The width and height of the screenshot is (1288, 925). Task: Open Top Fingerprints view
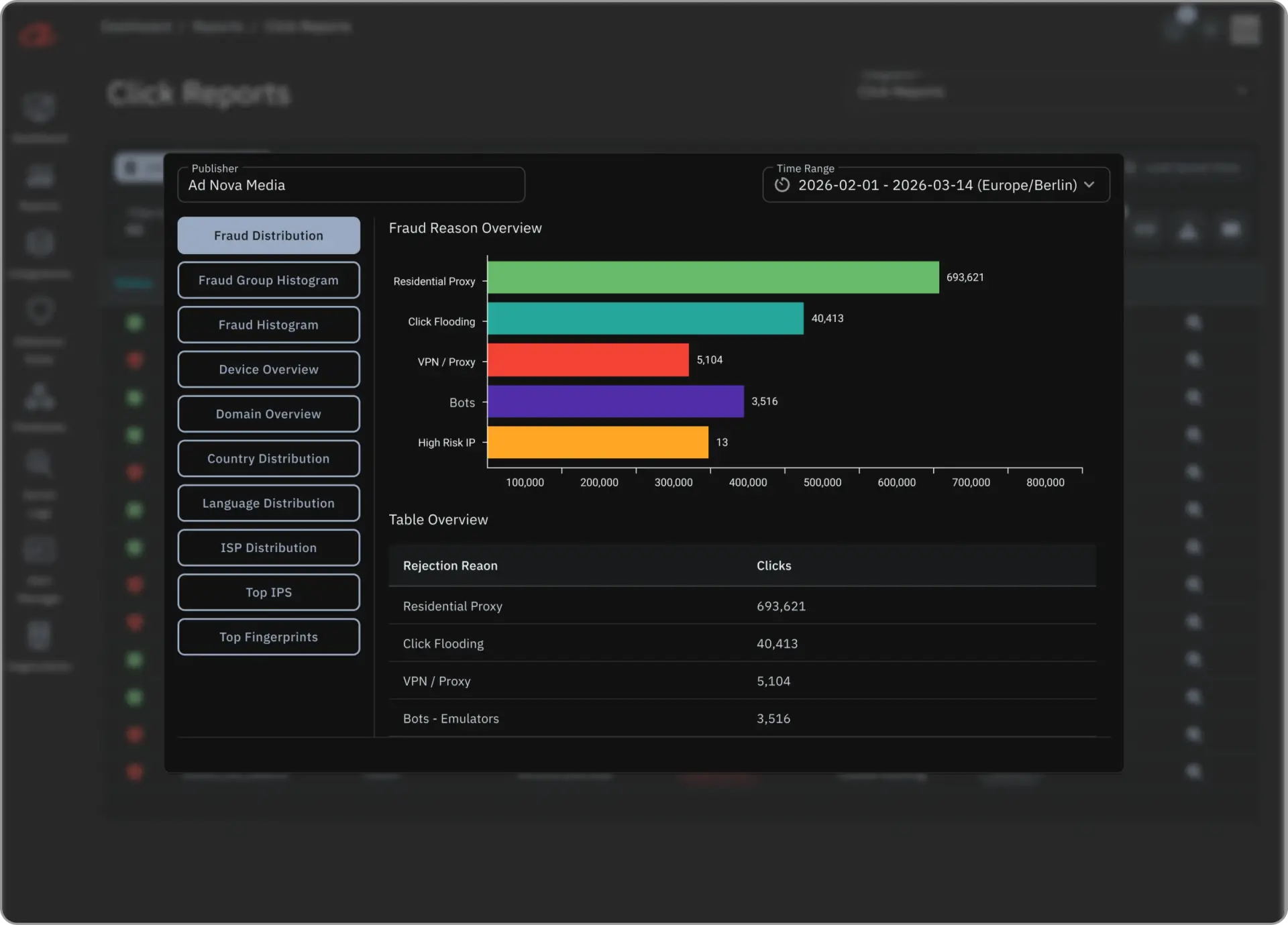click(268, 637)
